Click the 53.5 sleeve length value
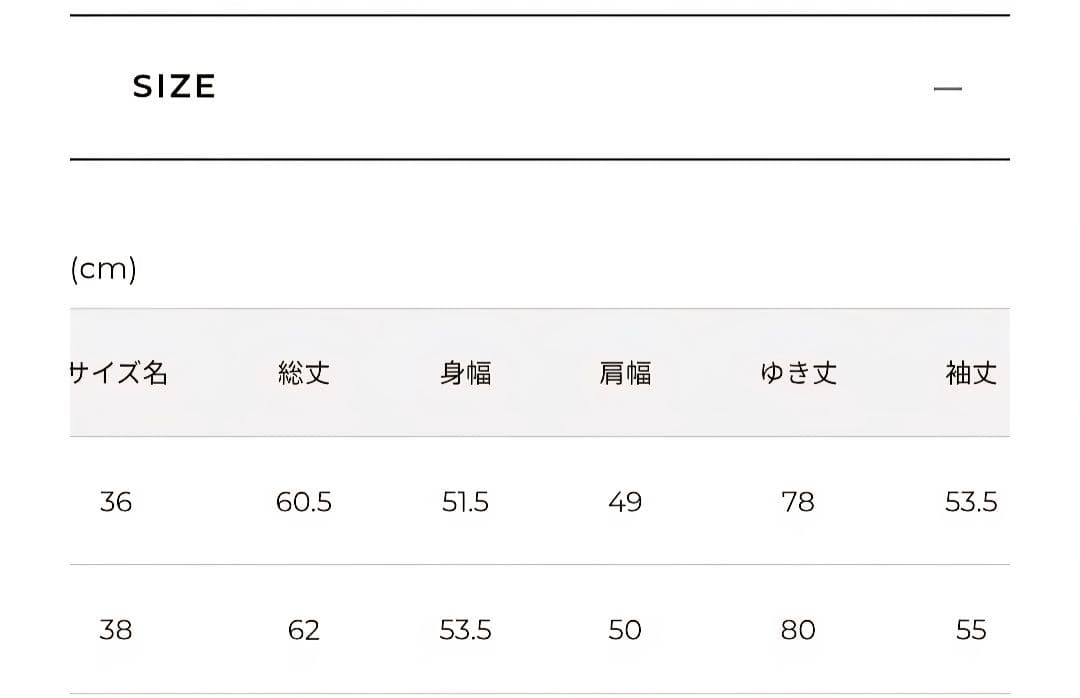This screenshot has width=1080, height=698. [x=970, y=502]
